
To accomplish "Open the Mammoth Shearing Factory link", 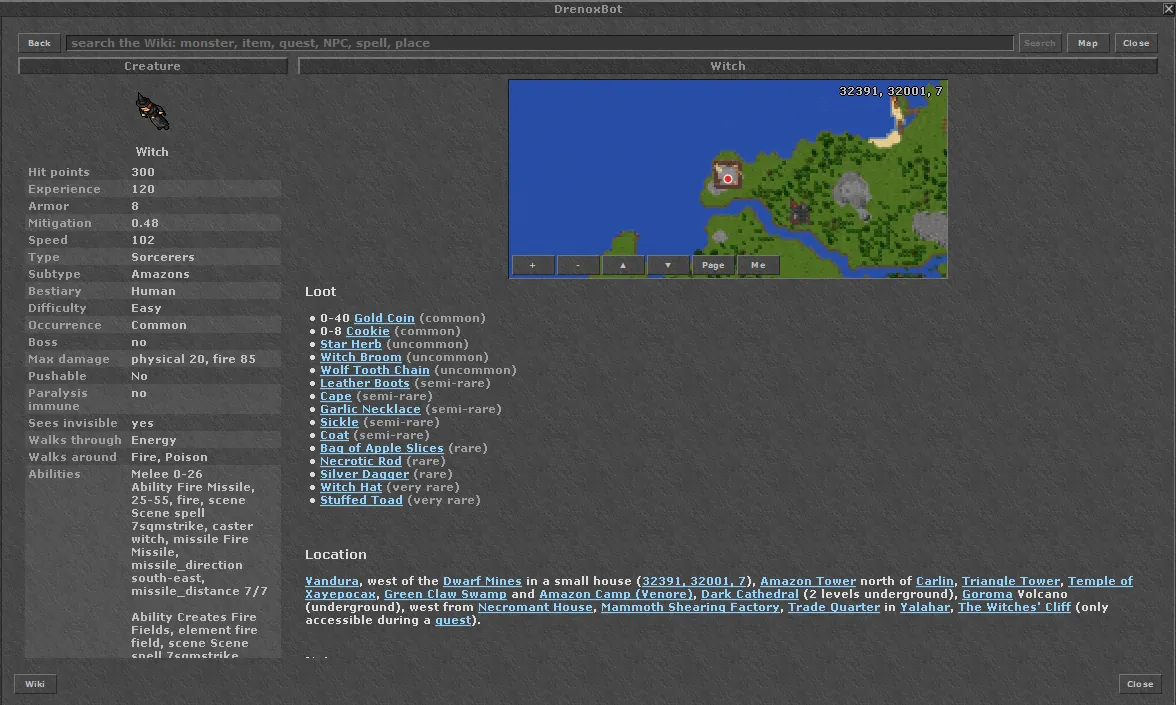I will tap(690, 608).
